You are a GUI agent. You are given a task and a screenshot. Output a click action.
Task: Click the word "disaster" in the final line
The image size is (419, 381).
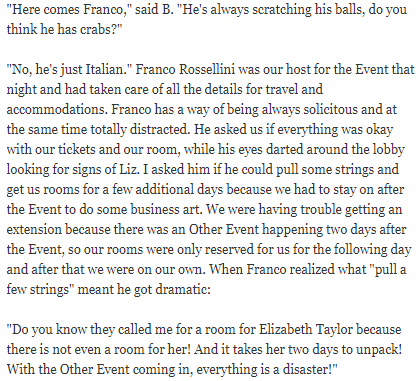coord(306,369)
